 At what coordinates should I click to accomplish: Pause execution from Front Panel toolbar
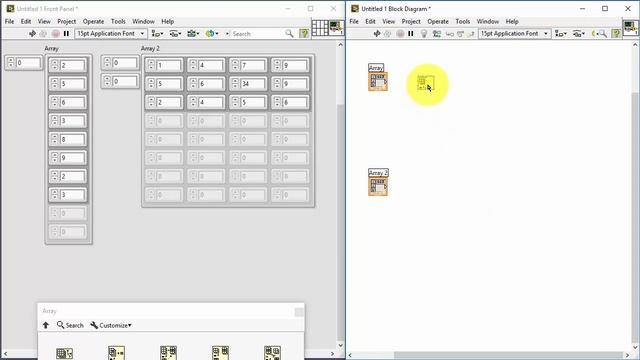(x=66, y=33)
